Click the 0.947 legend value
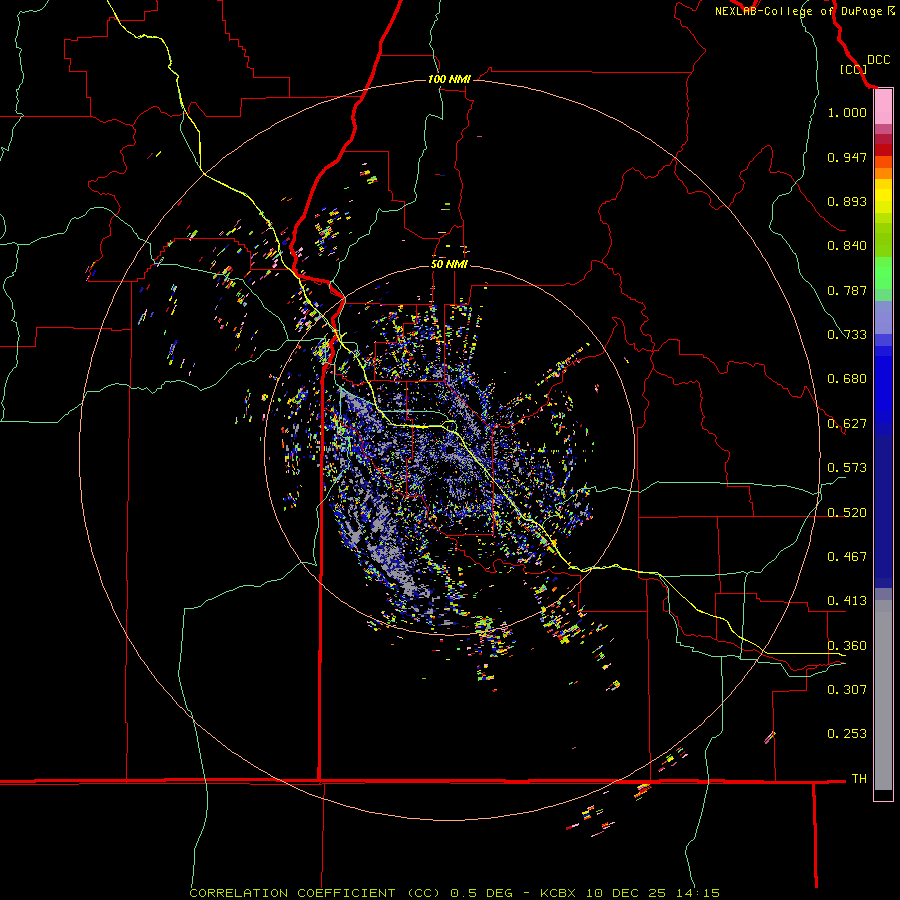 (x=847, y=157)
